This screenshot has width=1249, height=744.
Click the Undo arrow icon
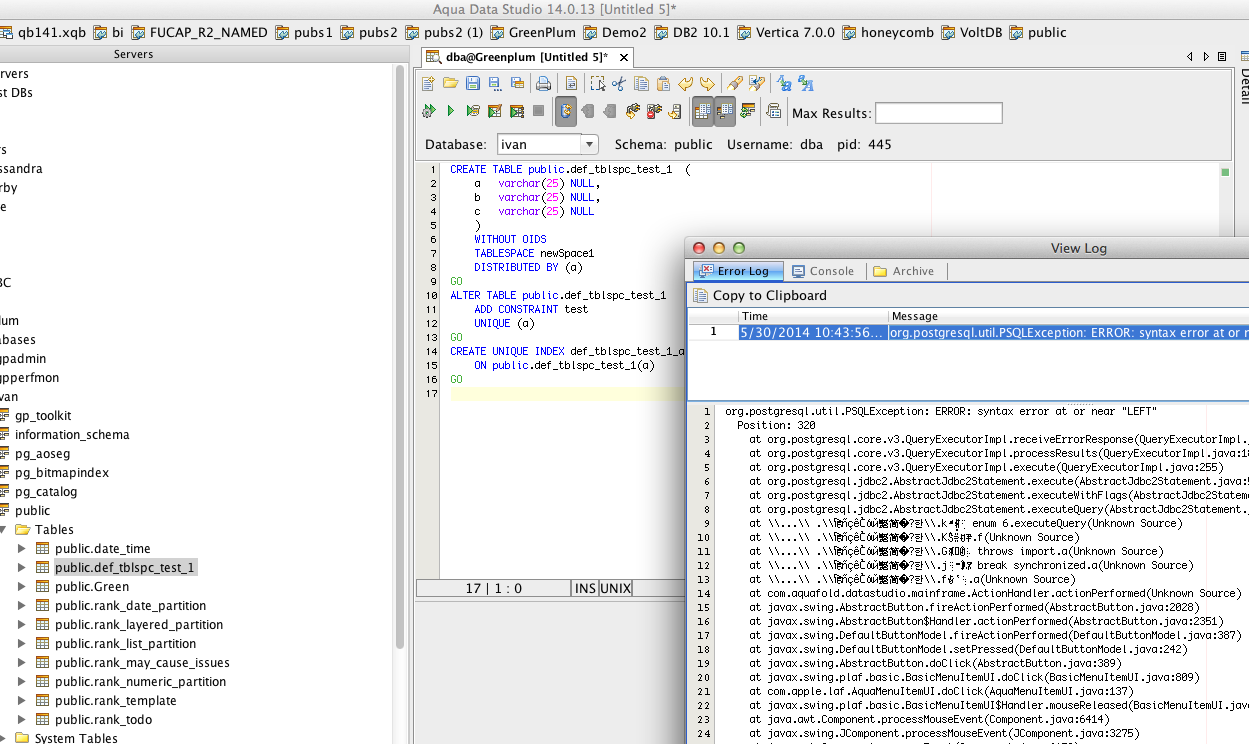pyautogui.click(x=686, y=84)
